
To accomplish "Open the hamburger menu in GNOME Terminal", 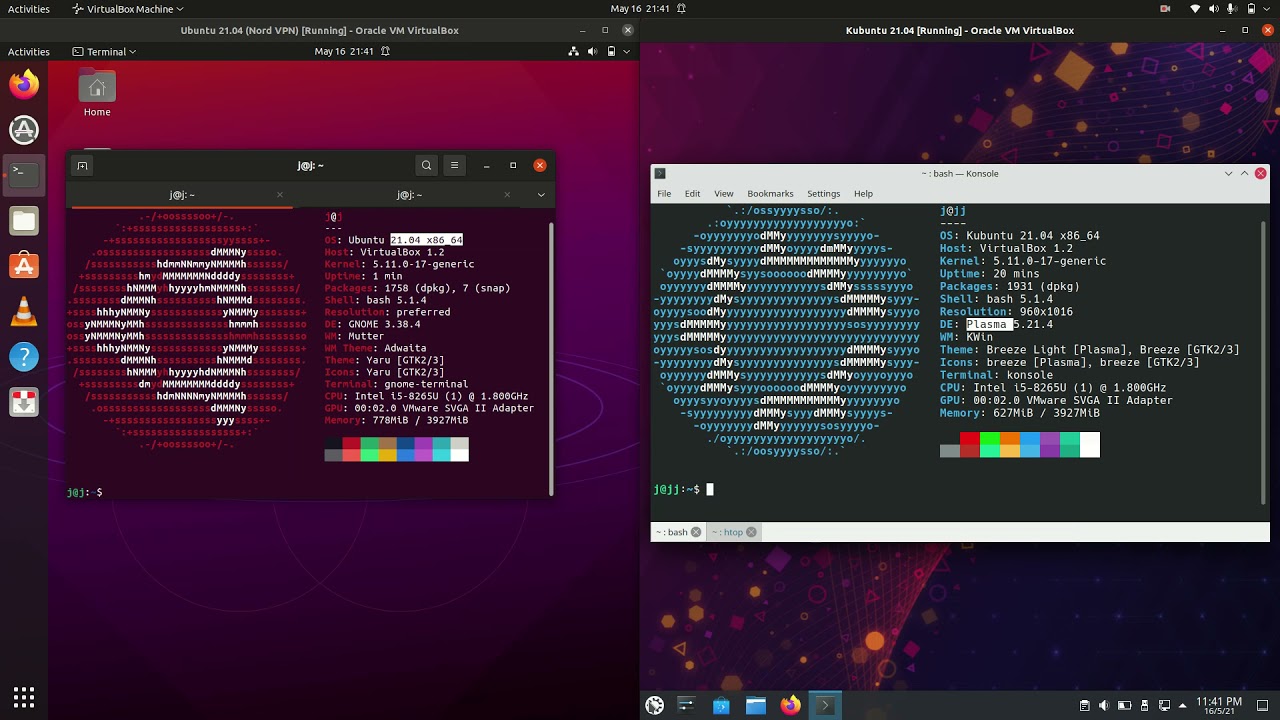I will click(454, 166).
